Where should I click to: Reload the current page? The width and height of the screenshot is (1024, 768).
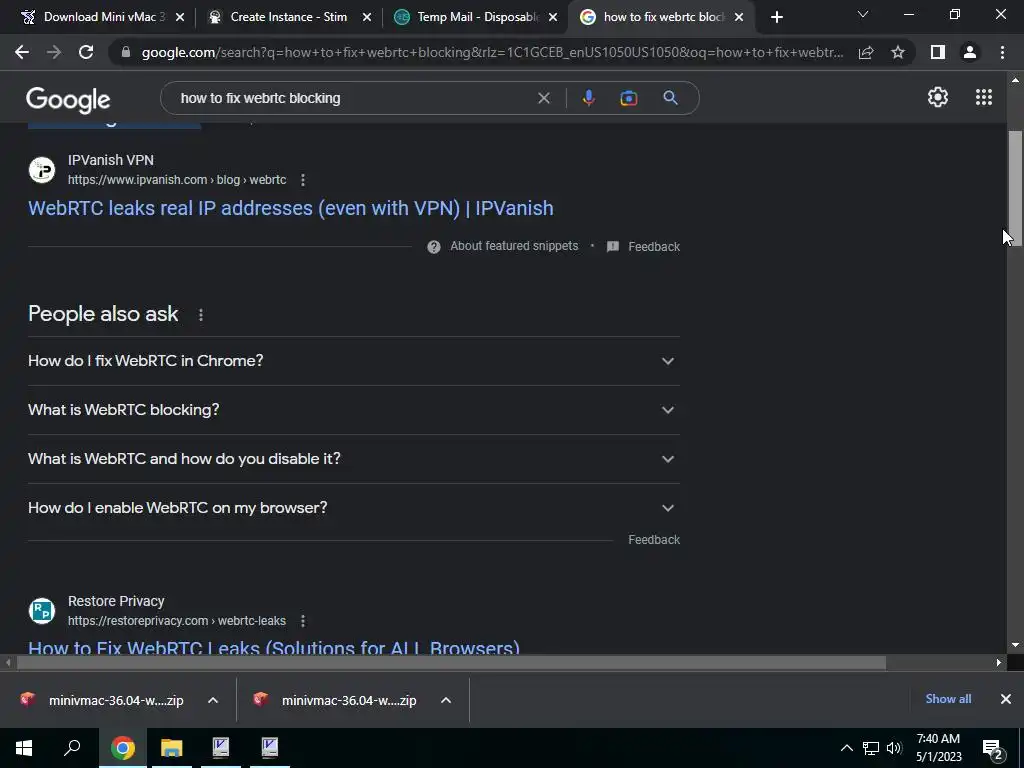click(x=86, y=52)
